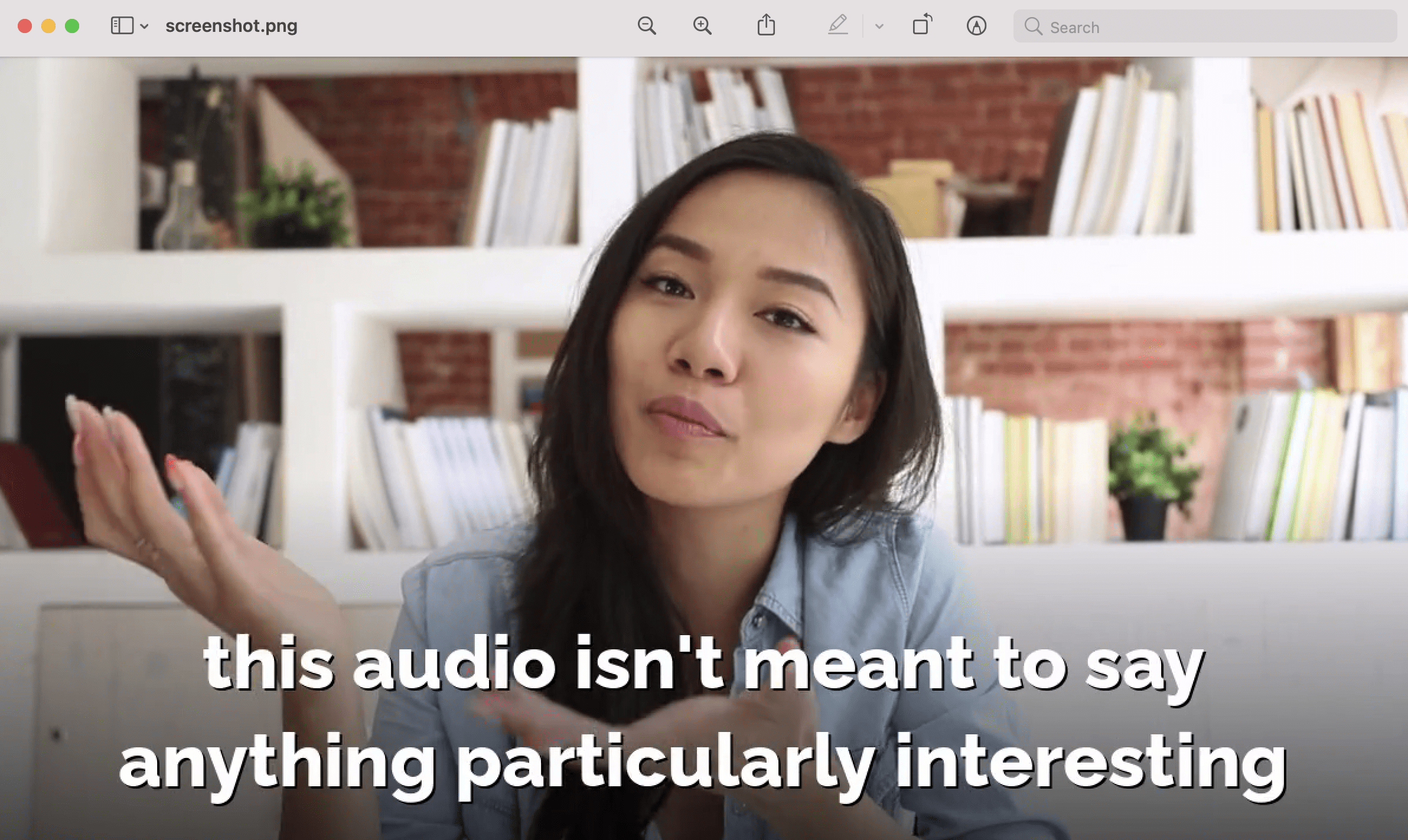
Task: Minimize the window with the yellow button
Action: pos(48,26)
